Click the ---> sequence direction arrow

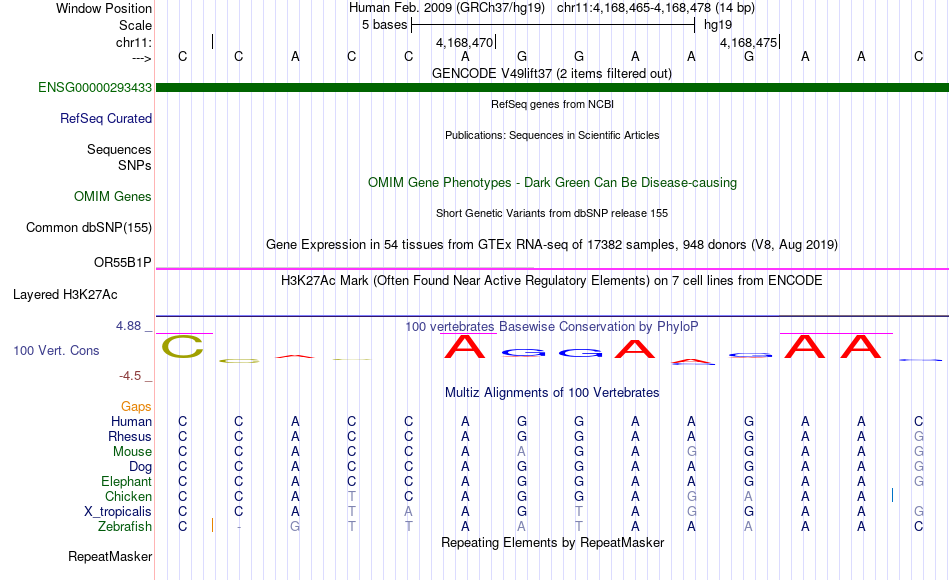[x=141, y=58]
